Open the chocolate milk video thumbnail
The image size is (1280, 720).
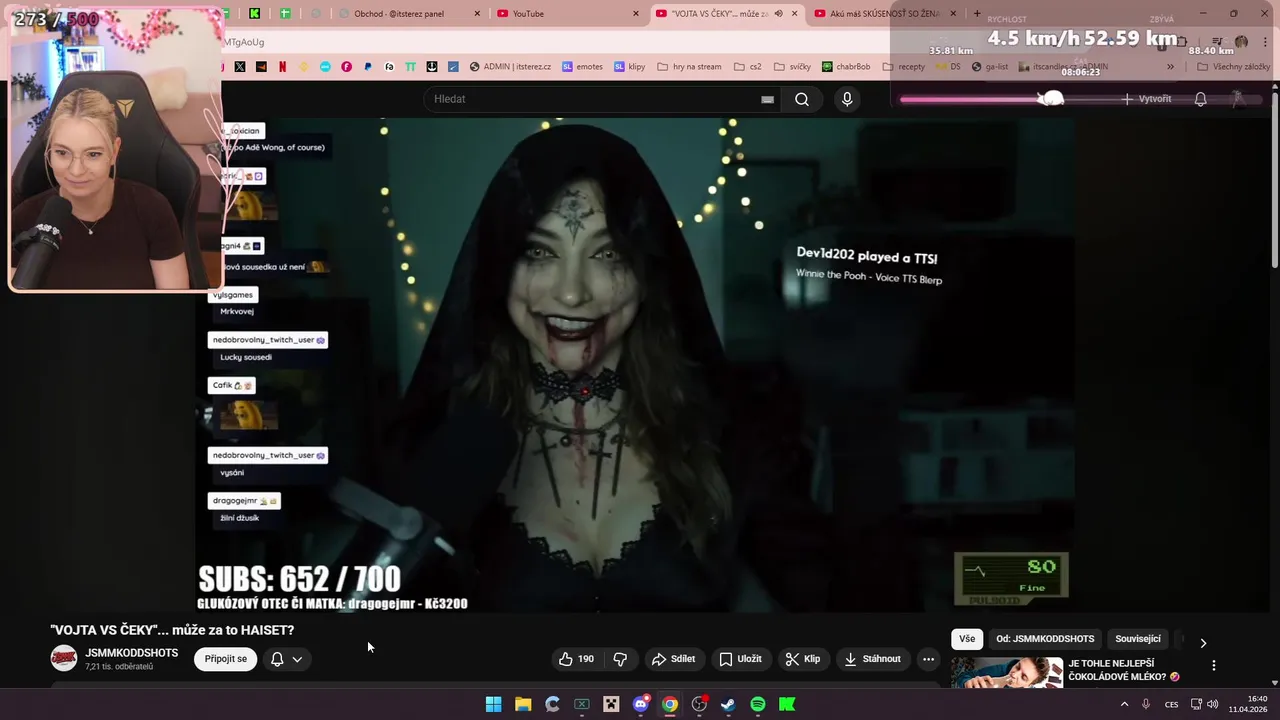tap(1007, 673)
